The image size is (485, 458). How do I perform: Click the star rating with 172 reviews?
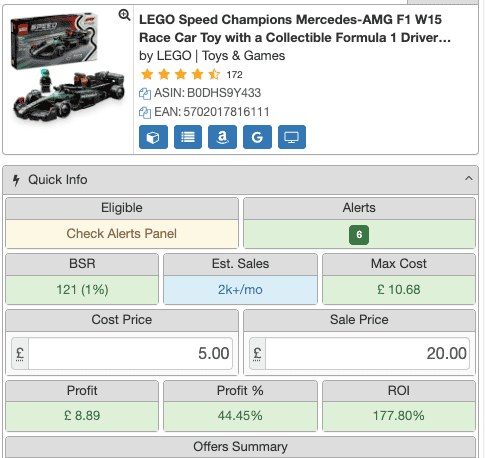(x=191, y=74)
